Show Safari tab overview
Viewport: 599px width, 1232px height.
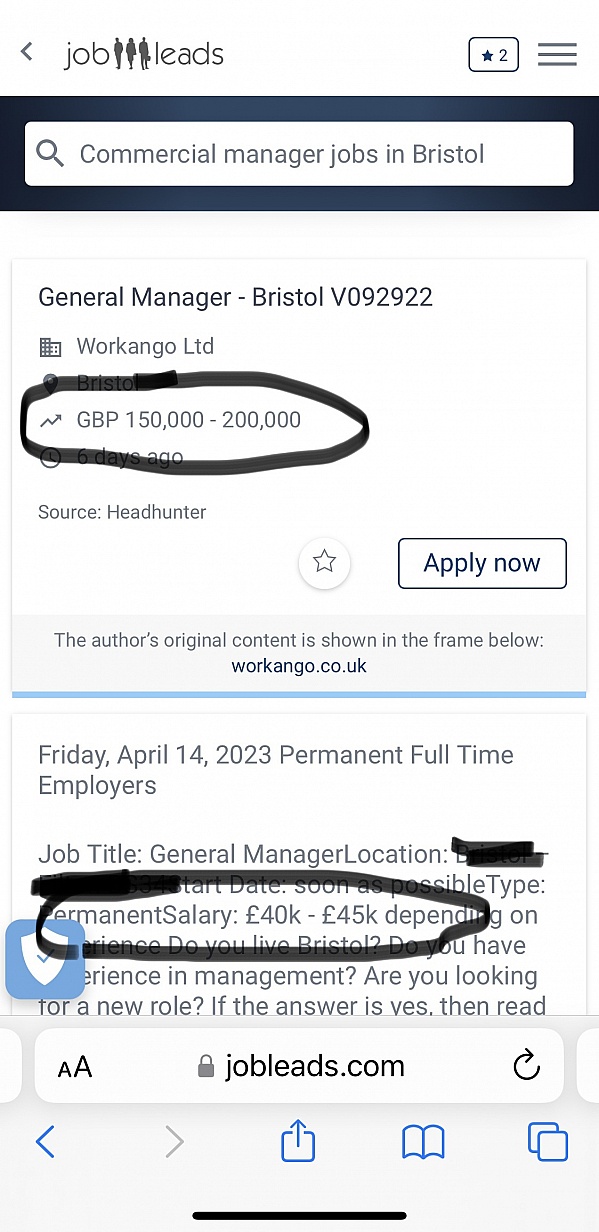(547, 1141)
